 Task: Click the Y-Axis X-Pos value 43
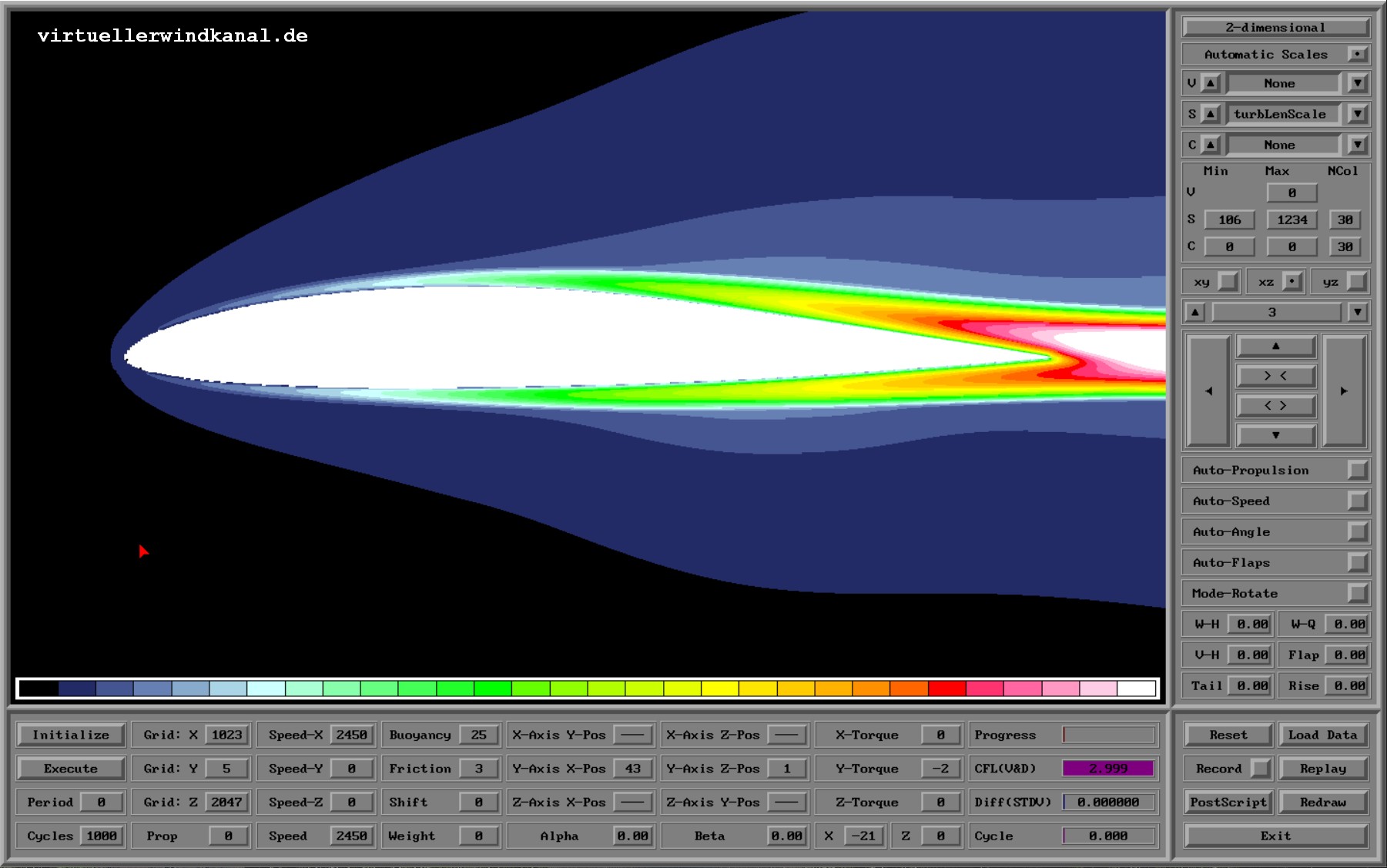pyautogui.click(x=633, y=769)
